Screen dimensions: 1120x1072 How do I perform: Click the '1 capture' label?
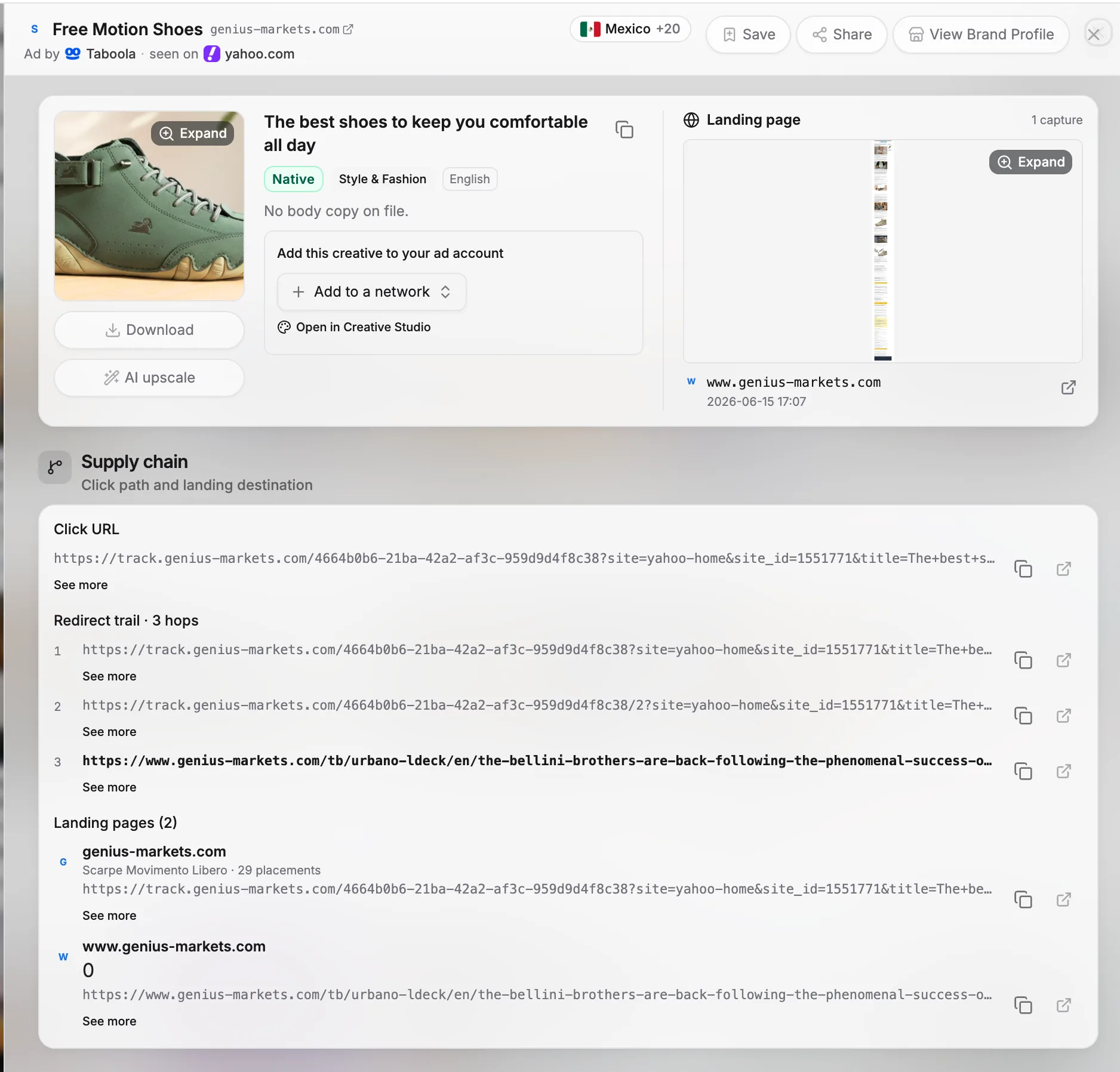tap(1057, 120)
